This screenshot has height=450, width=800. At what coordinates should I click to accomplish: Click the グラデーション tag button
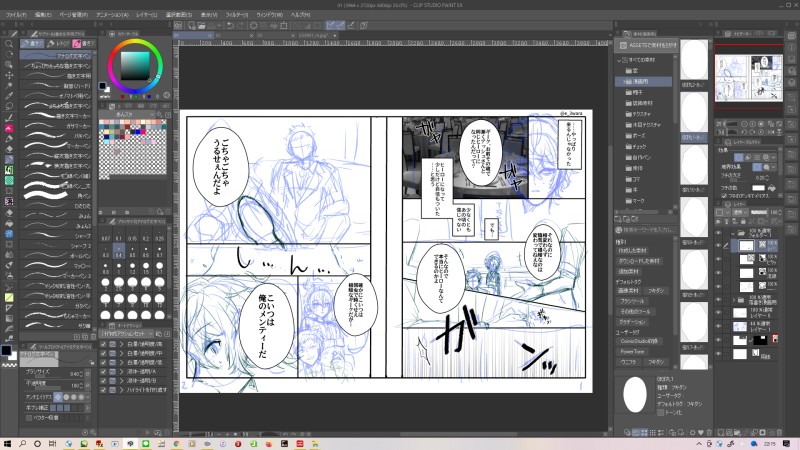pyautogui.click(x=633, y=322)
